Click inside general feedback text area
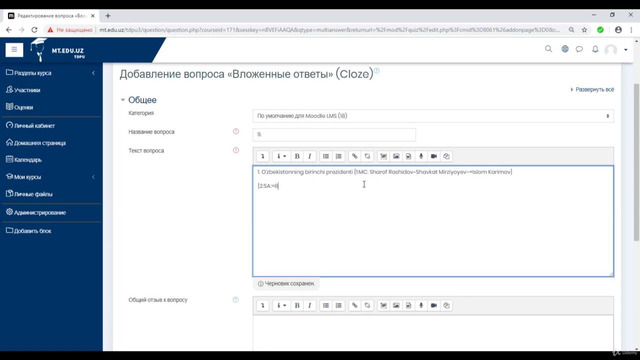The height and width of the screenshot is (360, 640). tap(433, 333)
